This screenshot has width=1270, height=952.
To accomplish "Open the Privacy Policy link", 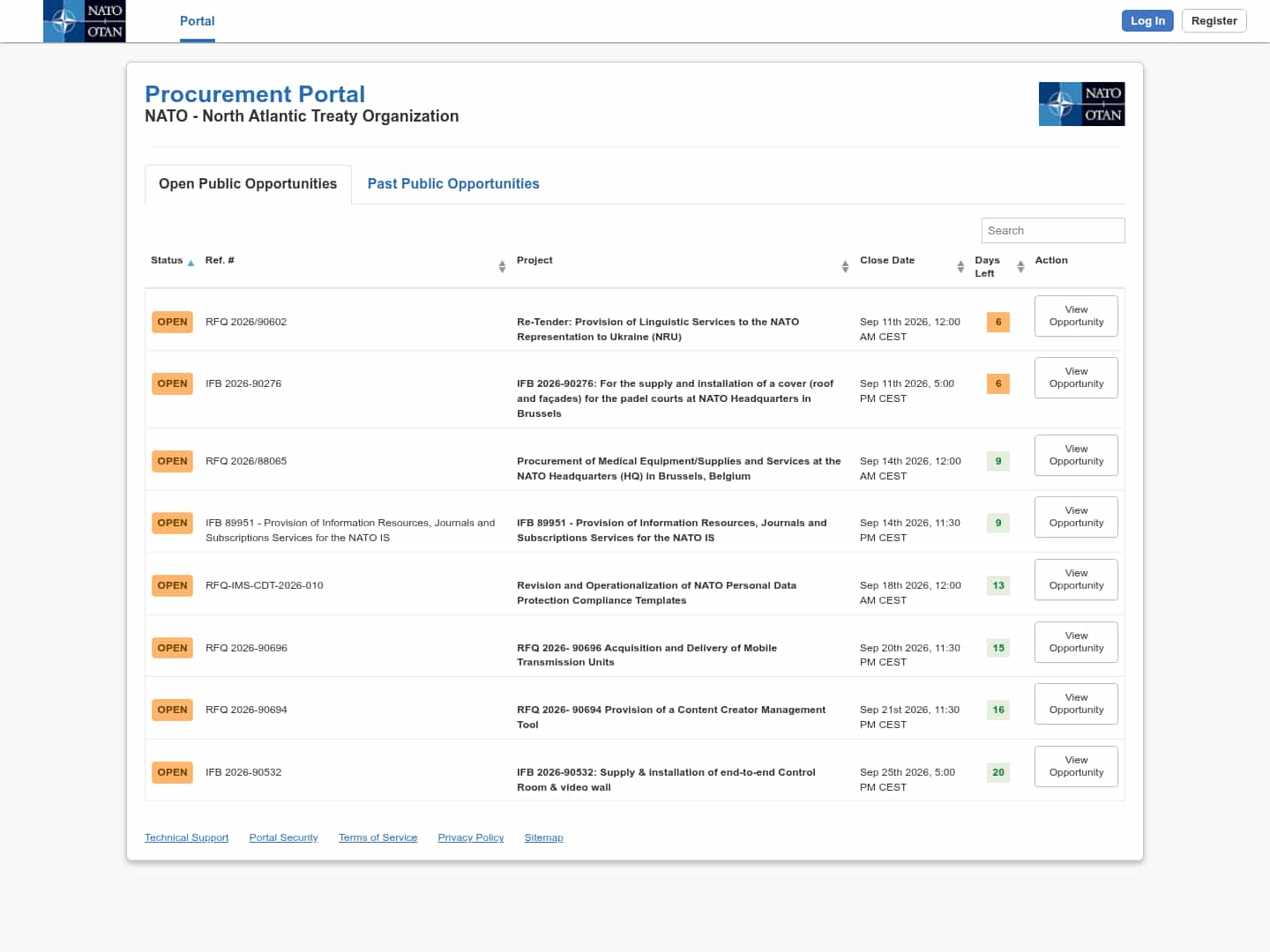I will pos(471,837).
